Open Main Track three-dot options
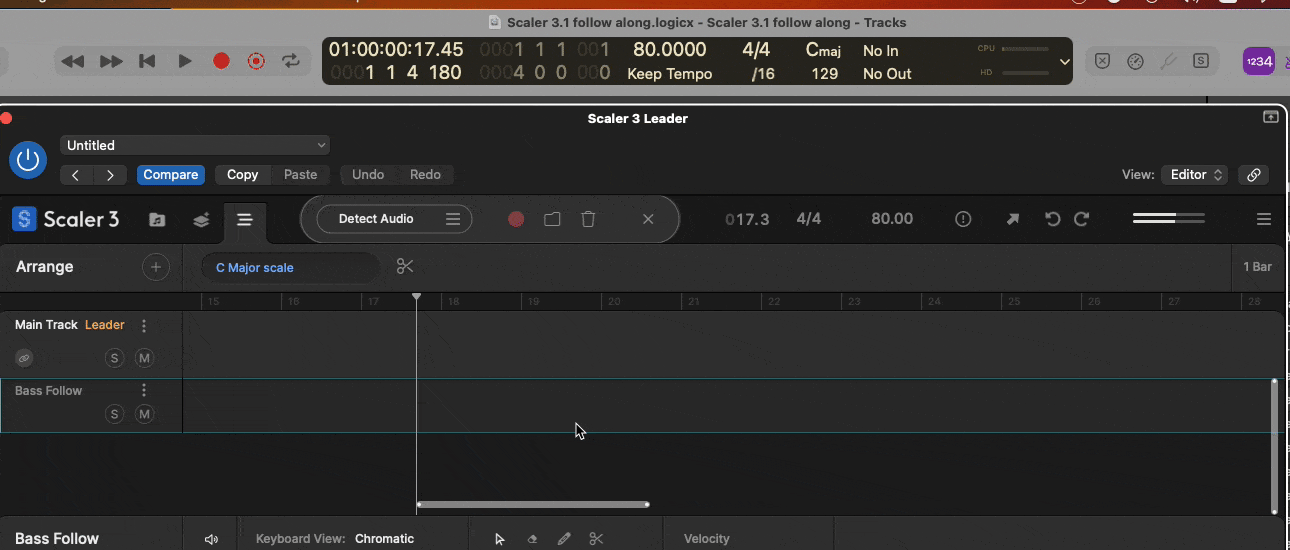This screenshot has height=550, width=1290. pos(144,326)
